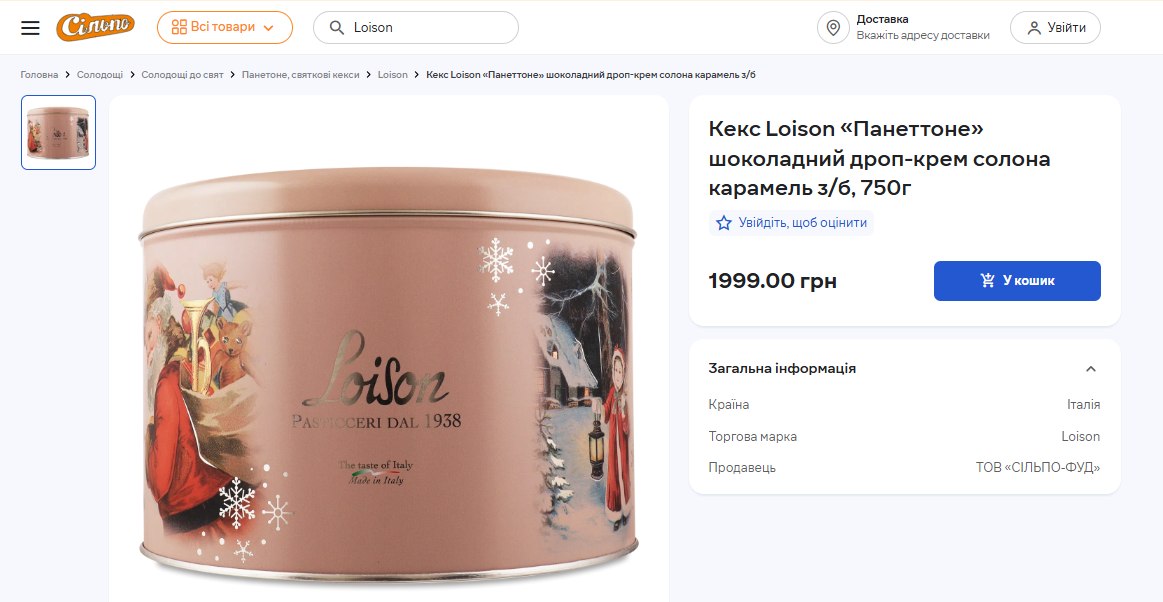Click the magnifier search icon
Image resolution: width=1163 pixels, height=602 pixels.
(x=337, y=27)
